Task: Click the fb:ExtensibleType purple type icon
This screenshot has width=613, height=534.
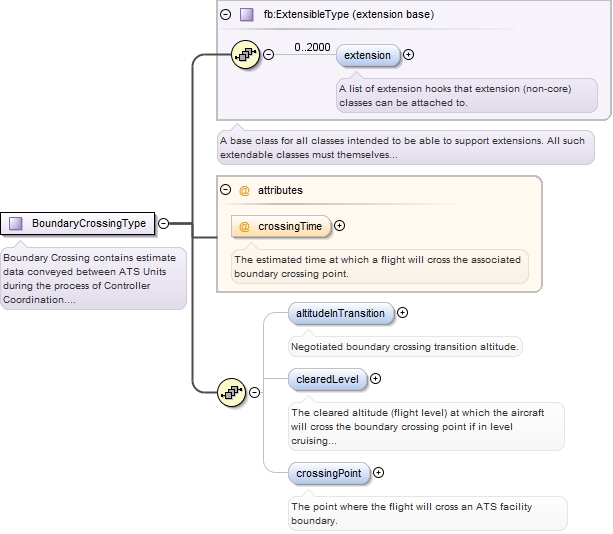Action: click(247, 15)
